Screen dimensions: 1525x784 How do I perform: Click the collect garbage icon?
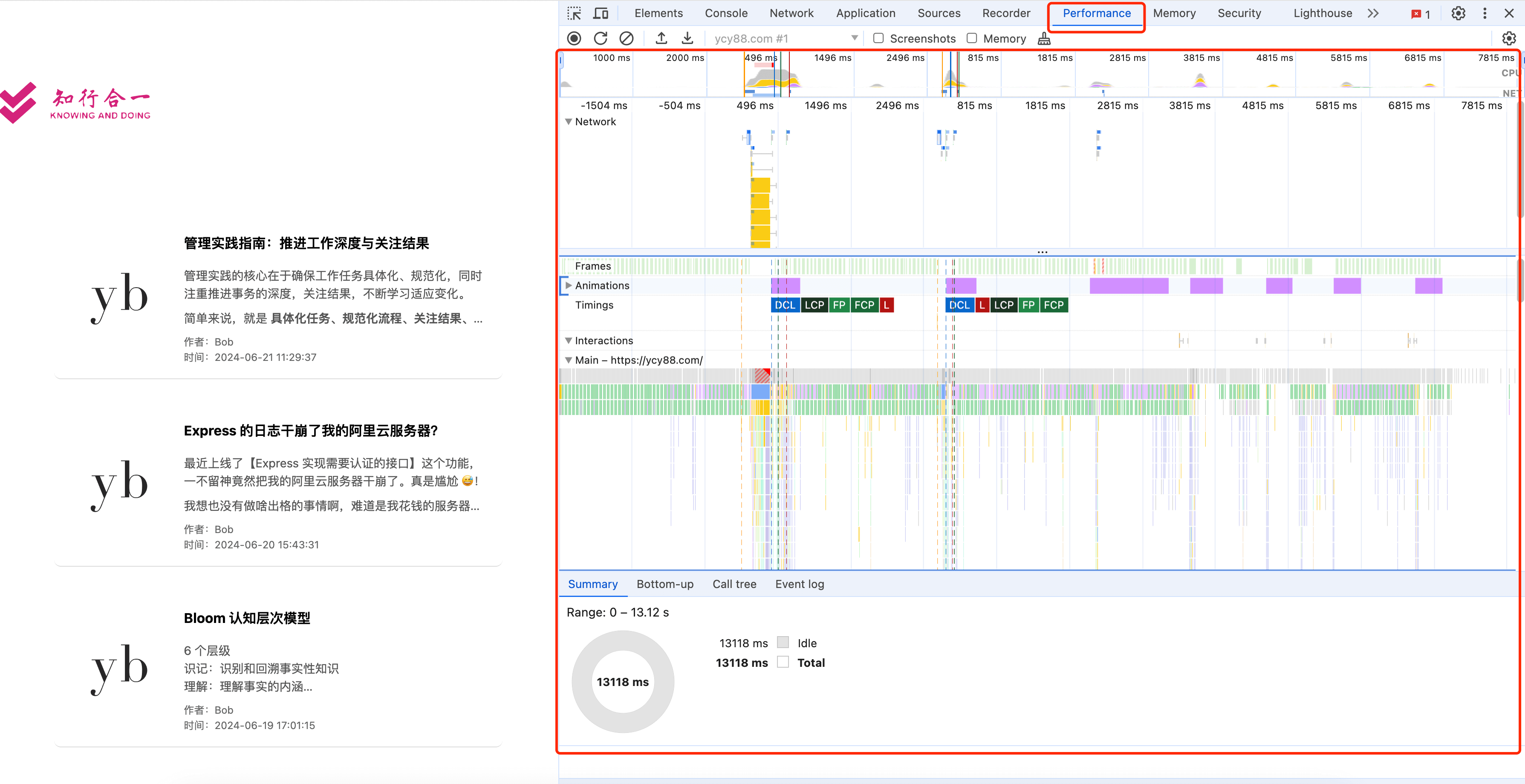pos(1044,38)
